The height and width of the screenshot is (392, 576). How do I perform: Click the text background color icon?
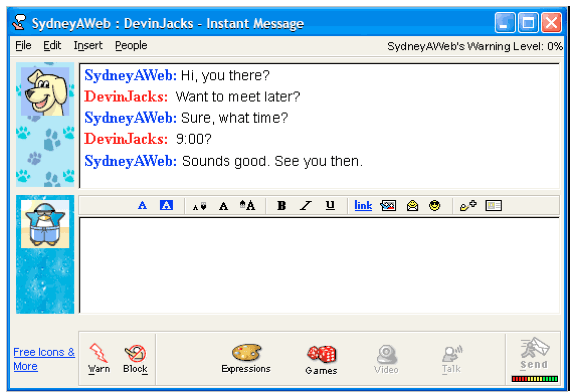pyautogui.click(x=166, y=205)
